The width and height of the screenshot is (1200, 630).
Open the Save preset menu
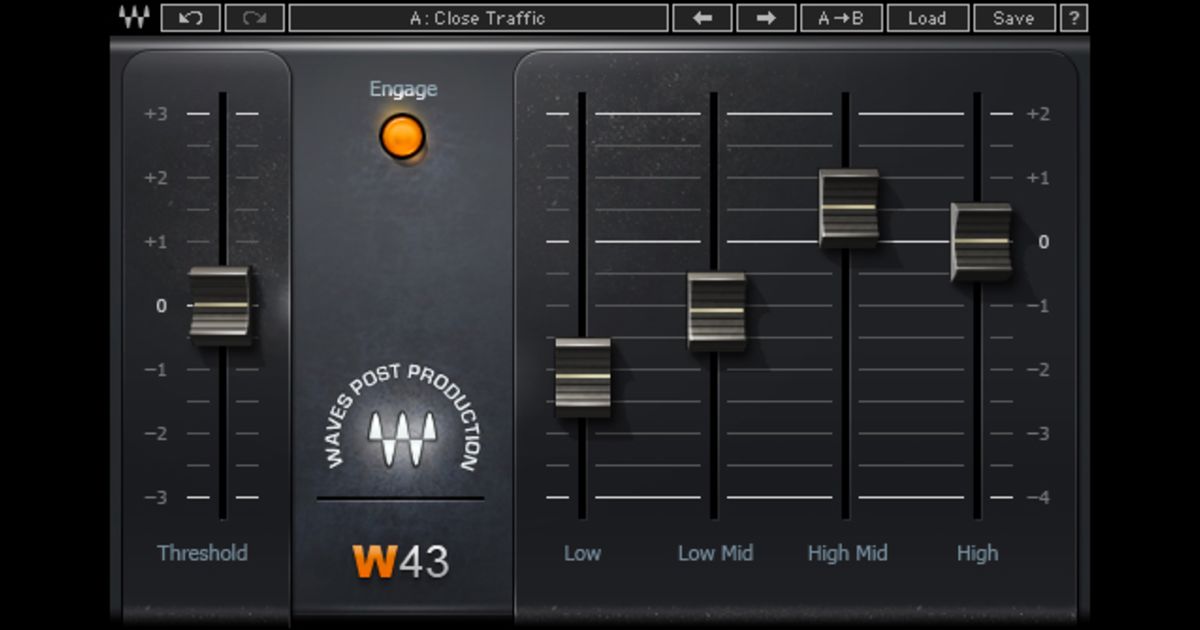1013,17
